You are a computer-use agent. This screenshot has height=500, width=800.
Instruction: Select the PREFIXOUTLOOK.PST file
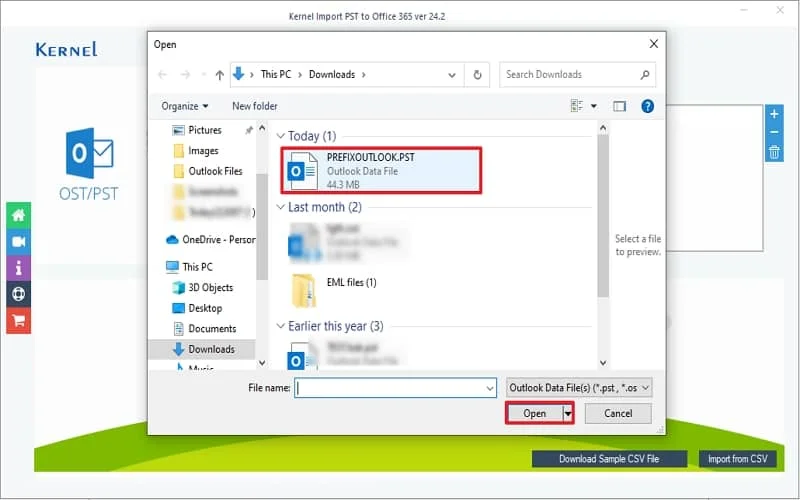coord(381,170)
